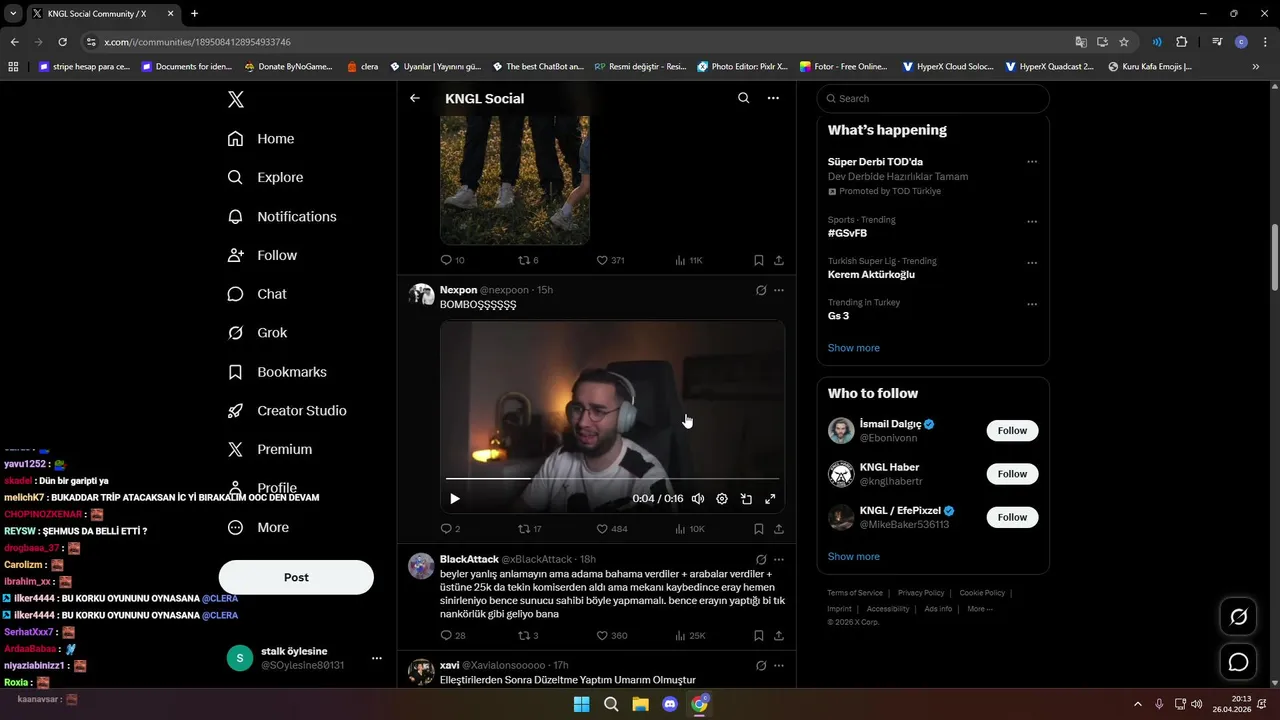Open File Explorer from the taskbar

pos(640,704)
